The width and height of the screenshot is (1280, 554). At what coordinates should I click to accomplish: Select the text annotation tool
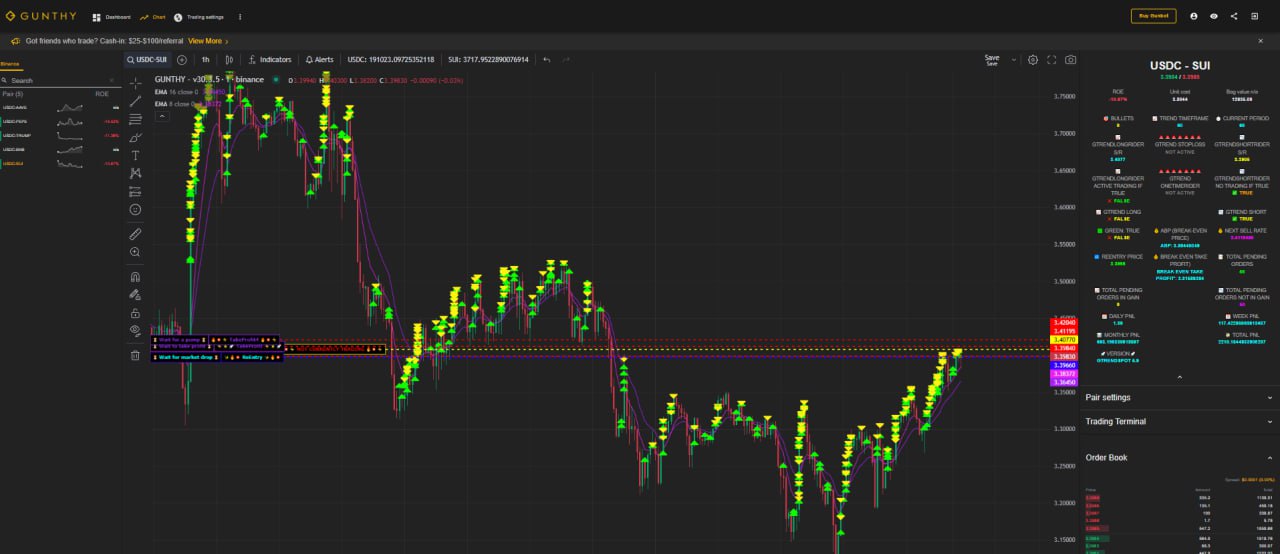pyautogui.click(x=135, y=155)
